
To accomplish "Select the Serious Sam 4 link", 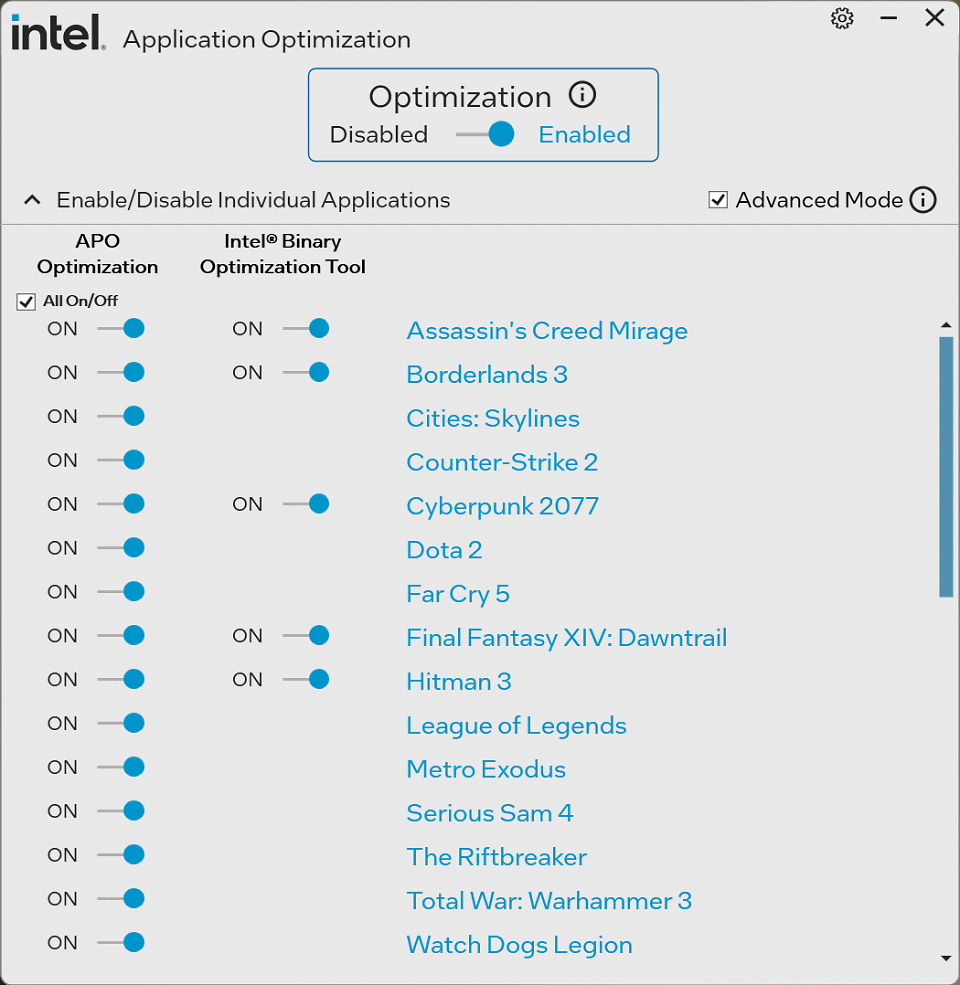I will [x=490, y=813].
